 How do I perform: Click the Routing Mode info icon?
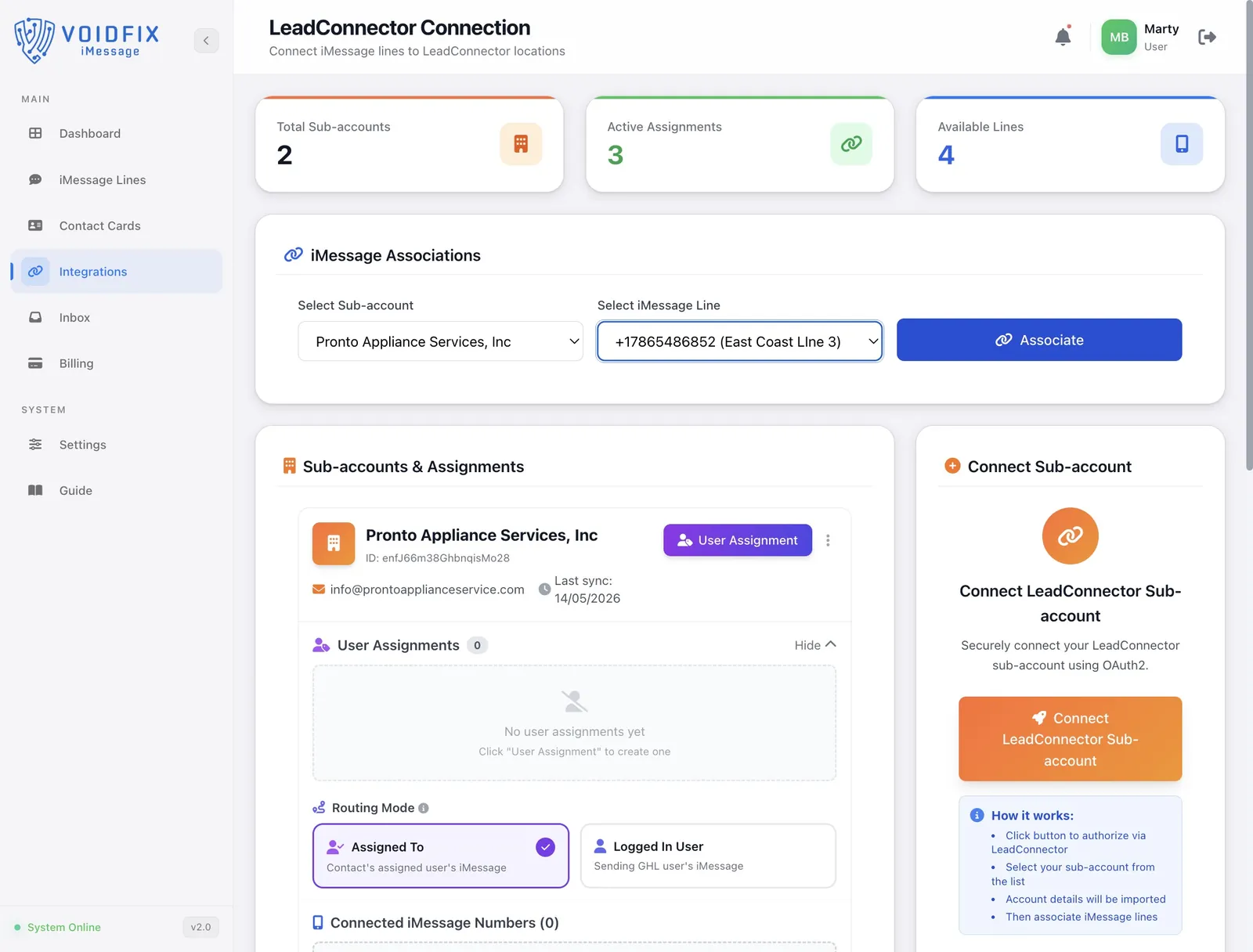coord(424,808)
